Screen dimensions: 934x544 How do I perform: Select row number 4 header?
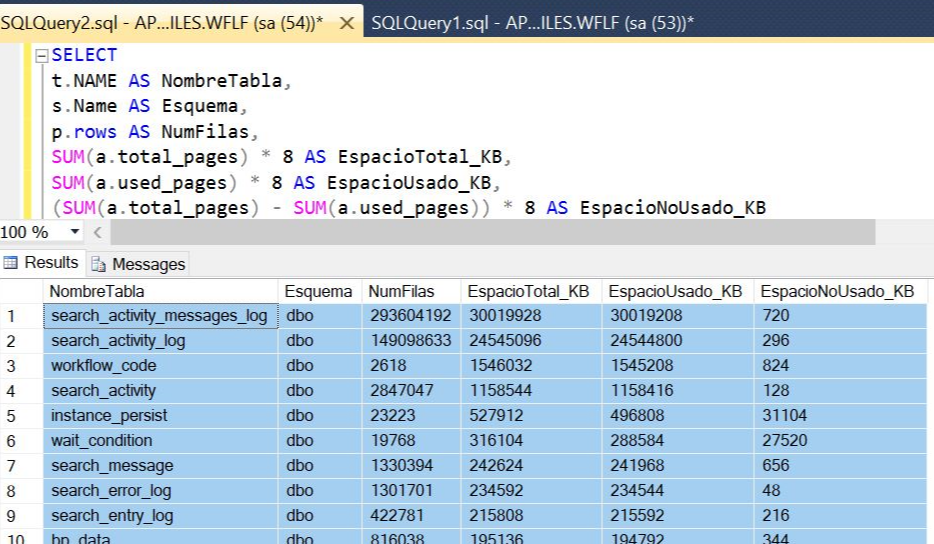[x=21, y=391]
